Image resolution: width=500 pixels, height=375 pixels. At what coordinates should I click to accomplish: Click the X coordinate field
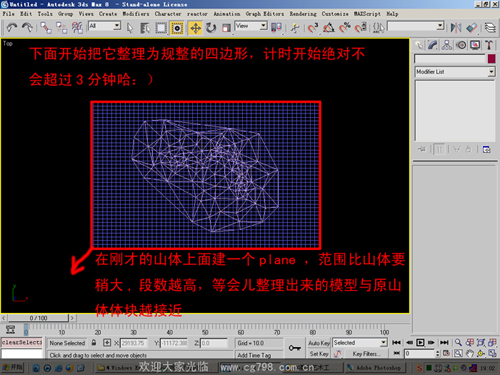pyautogui.click(x=133, y=343)
